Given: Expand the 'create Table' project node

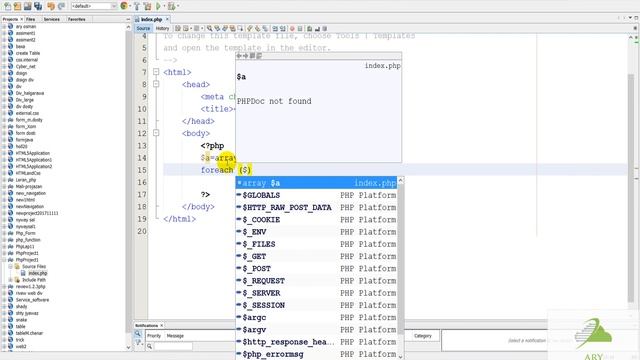Looking at the screenshot, I should [x=4, y=53].
